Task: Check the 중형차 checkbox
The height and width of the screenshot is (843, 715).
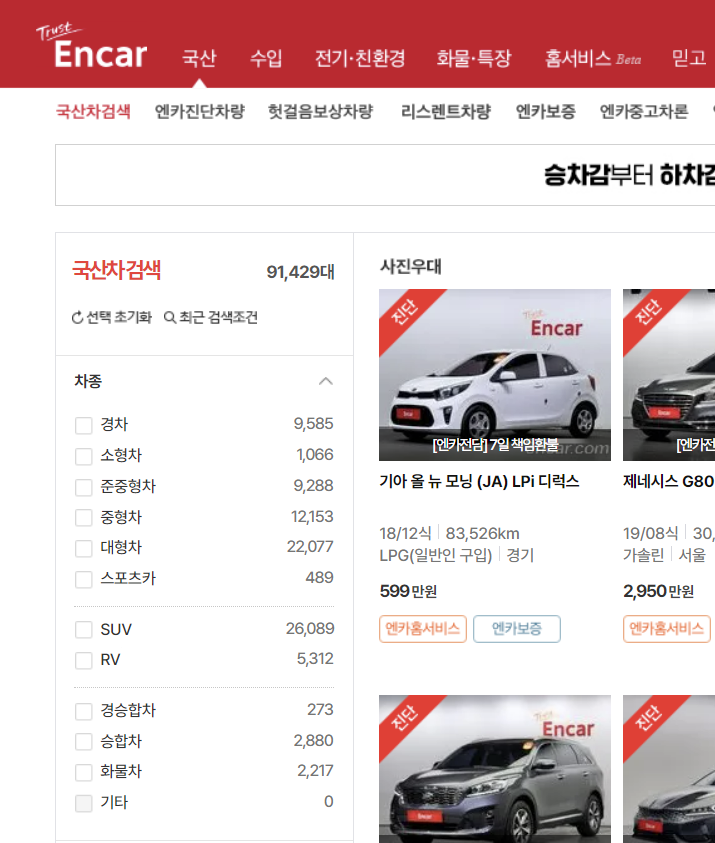Action: (83, 518)
